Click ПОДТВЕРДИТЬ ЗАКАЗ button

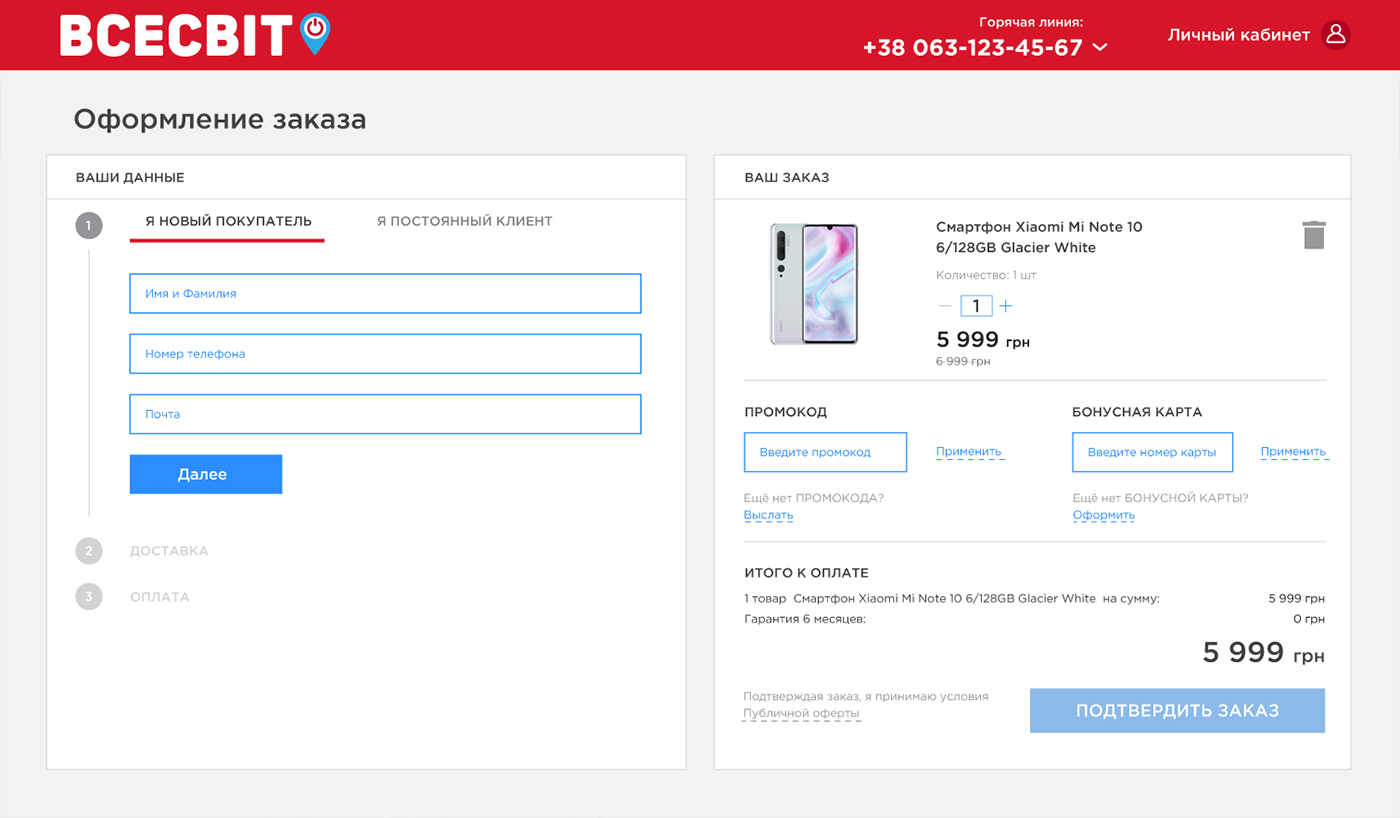1177,710
